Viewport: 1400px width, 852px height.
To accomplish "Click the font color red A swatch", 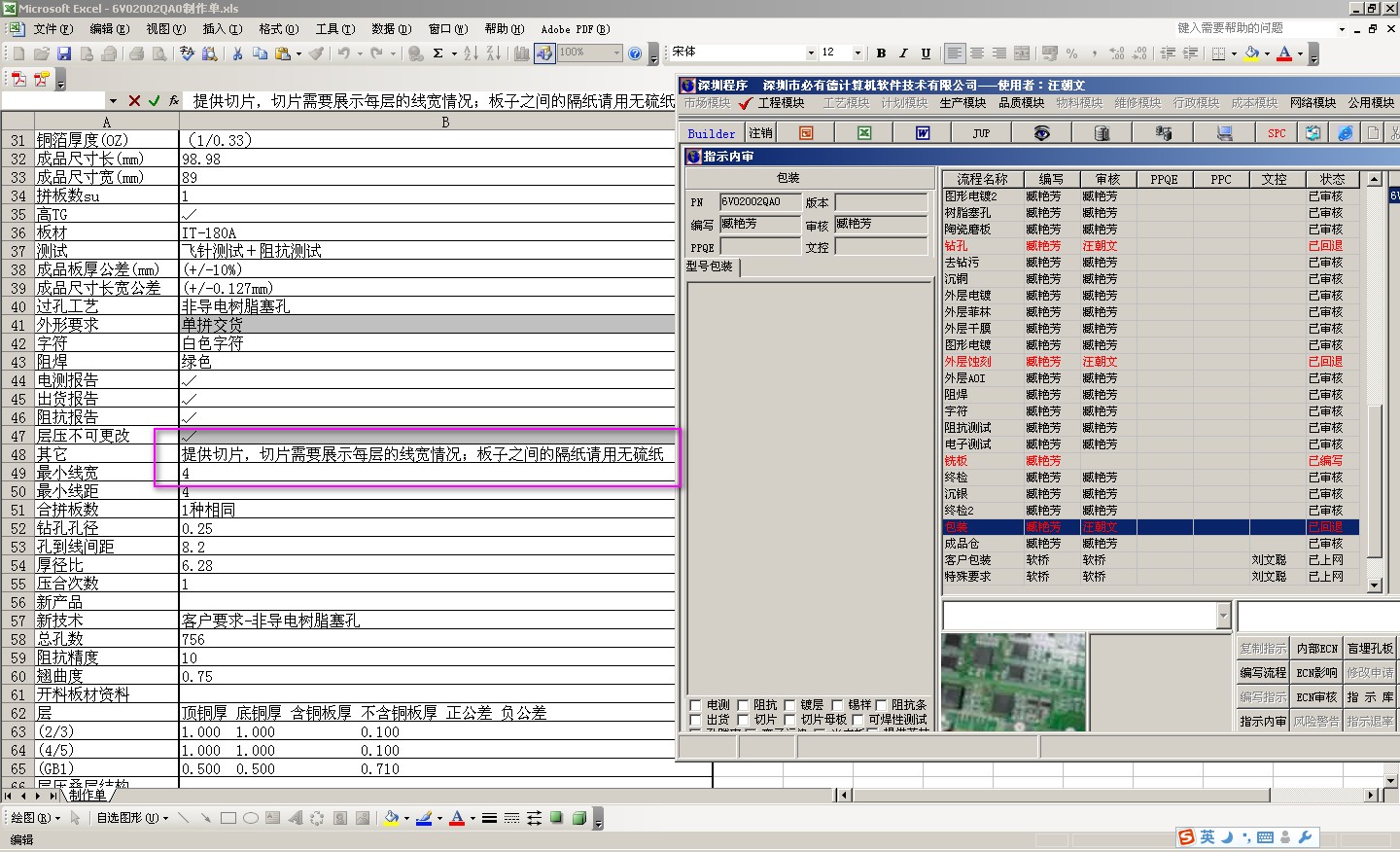I will [x=1284, y=53].
